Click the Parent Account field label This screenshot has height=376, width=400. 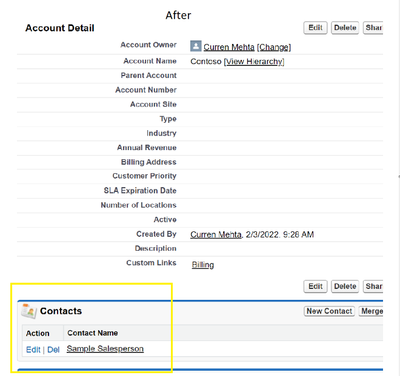pyautogui.click(x=149, y=75)
